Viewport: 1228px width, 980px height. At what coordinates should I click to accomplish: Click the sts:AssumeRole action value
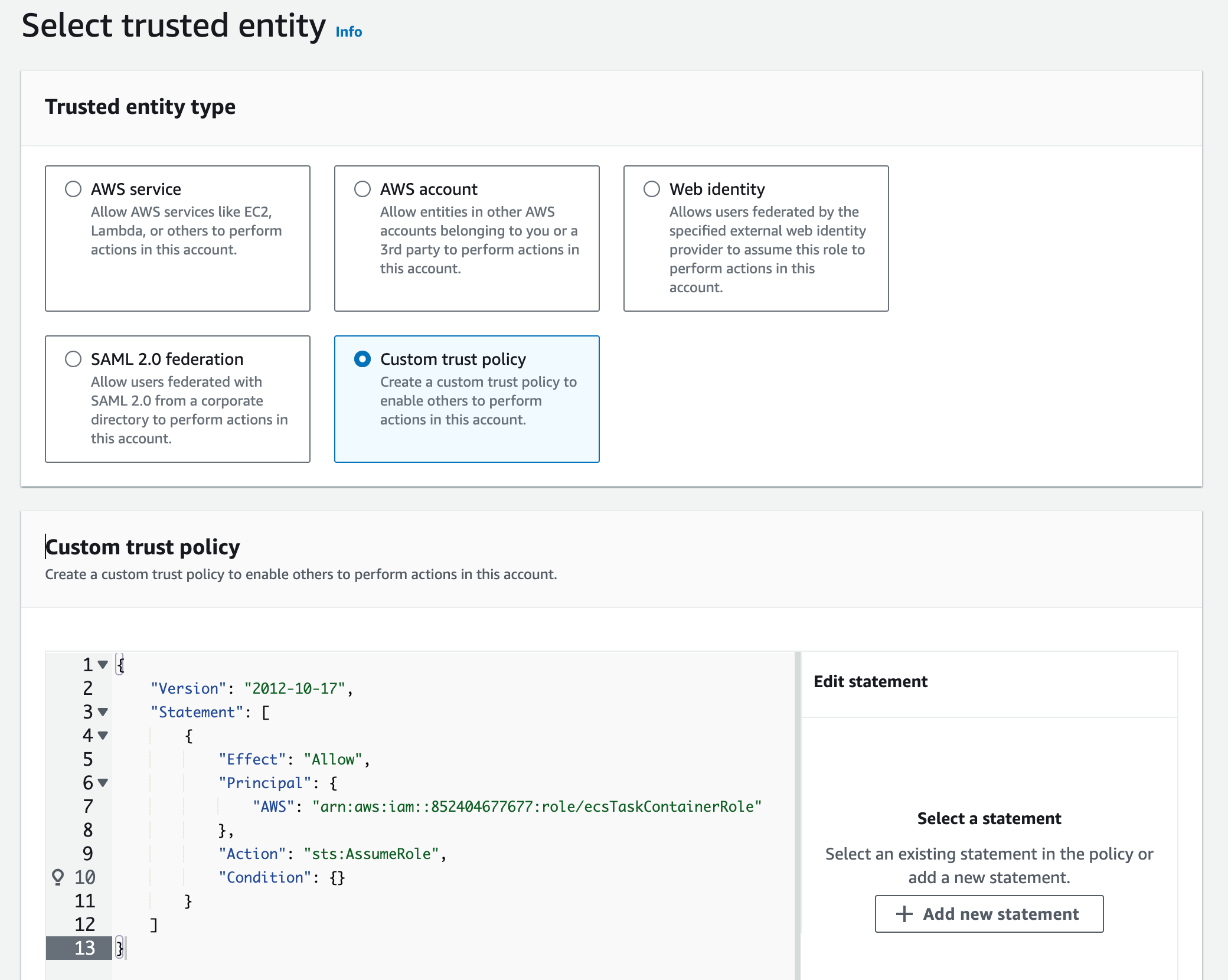tap(371, 854)
